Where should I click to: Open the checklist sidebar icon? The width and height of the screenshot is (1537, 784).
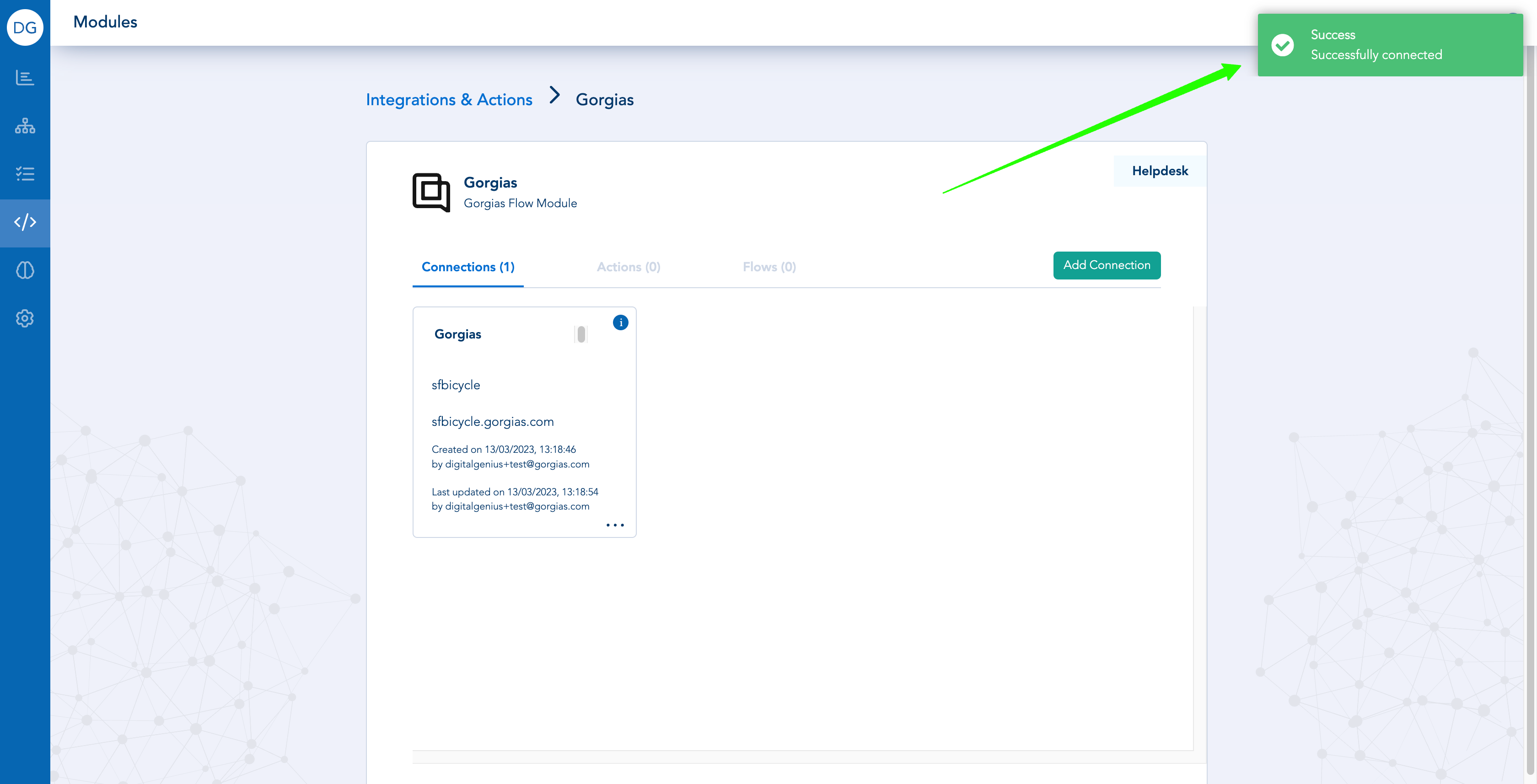coord(25,174)
